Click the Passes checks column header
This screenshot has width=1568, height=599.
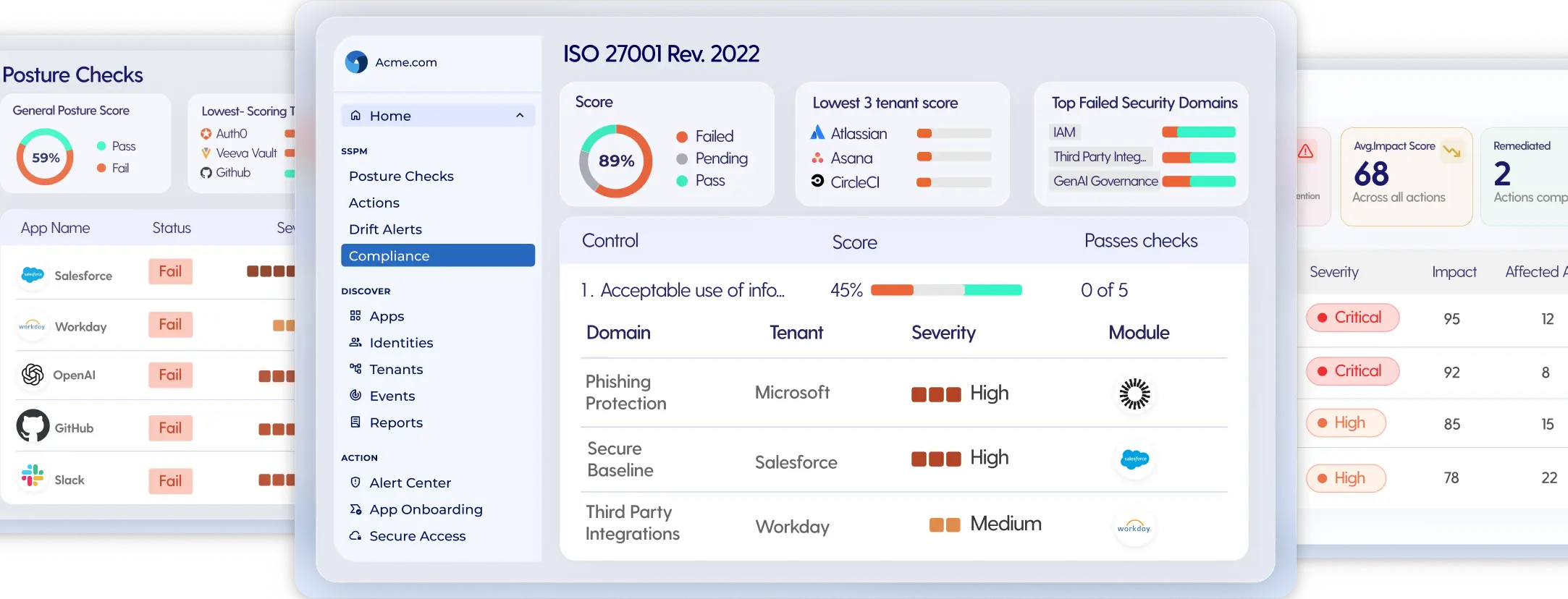coord(1141,241)
